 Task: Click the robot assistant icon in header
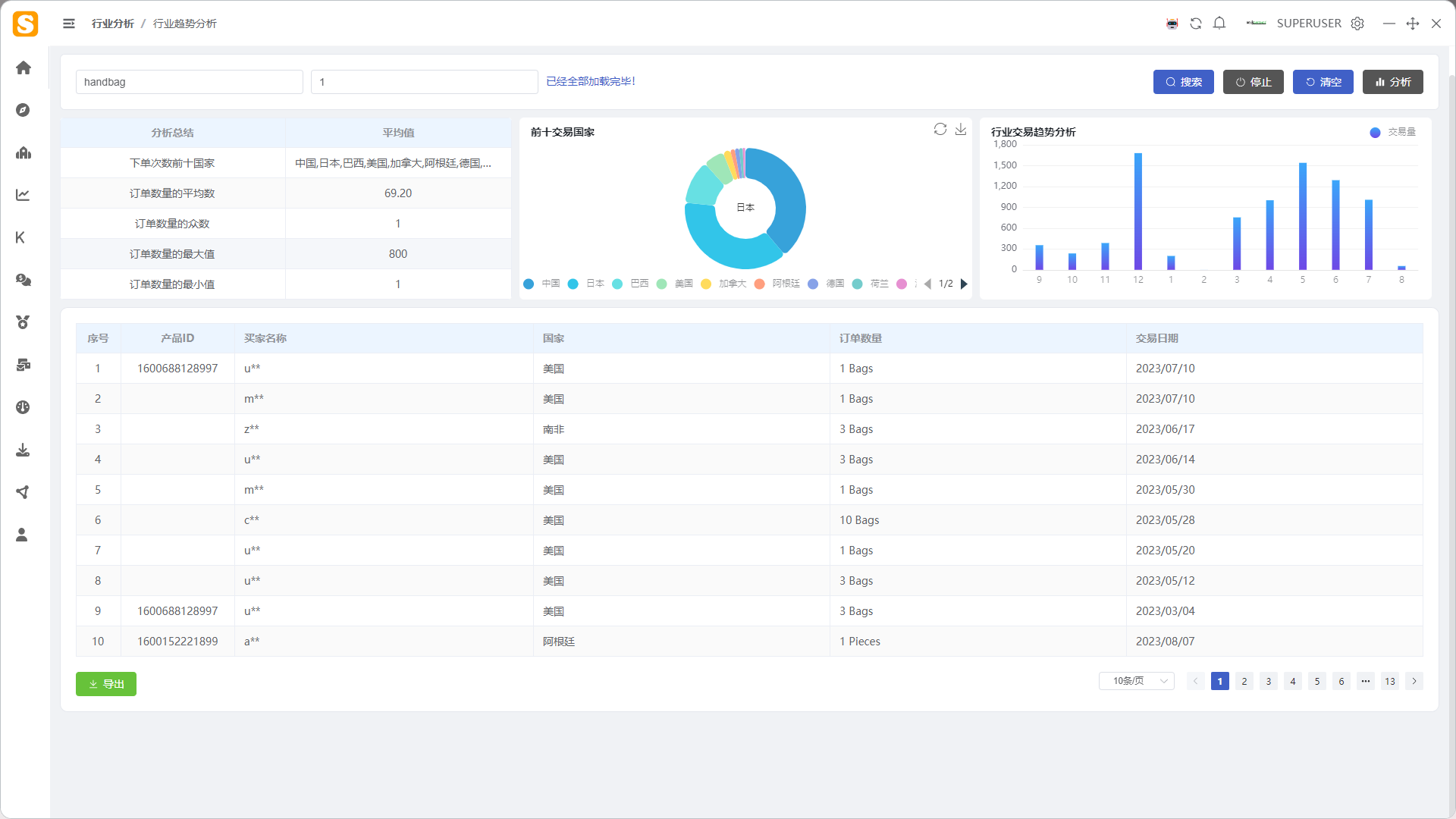pos(1172,24)
